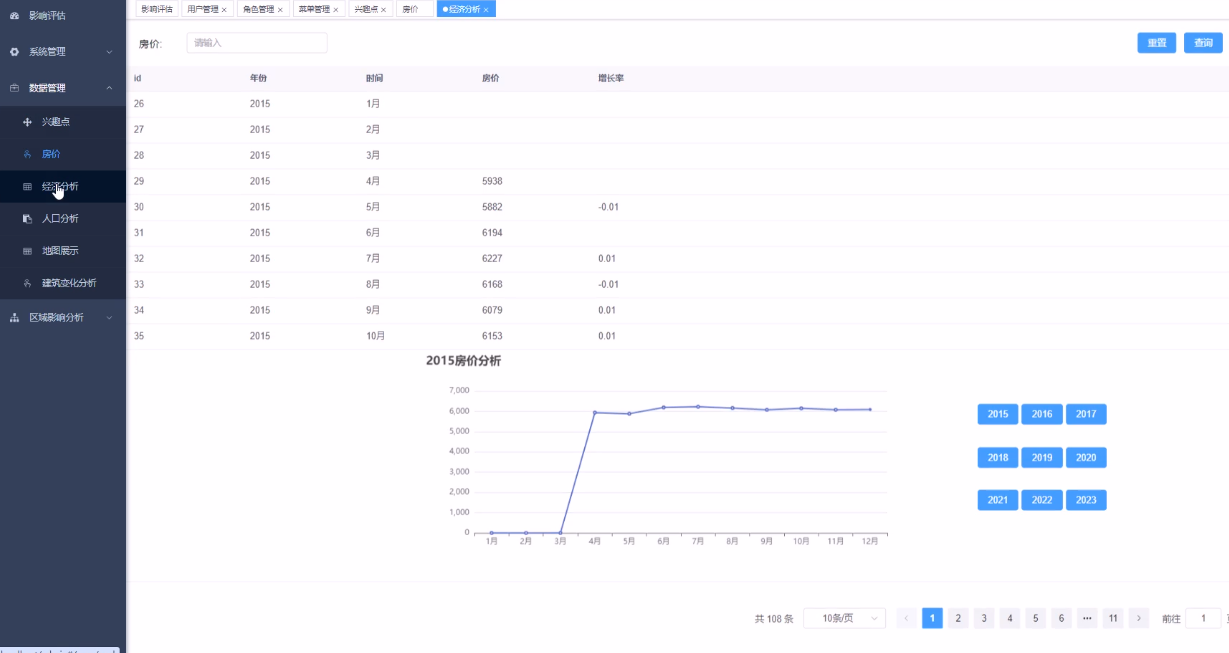1229x653 pixels.
Task: Click the 地图展示 grid icon
Action: click(x=27, y=251)
